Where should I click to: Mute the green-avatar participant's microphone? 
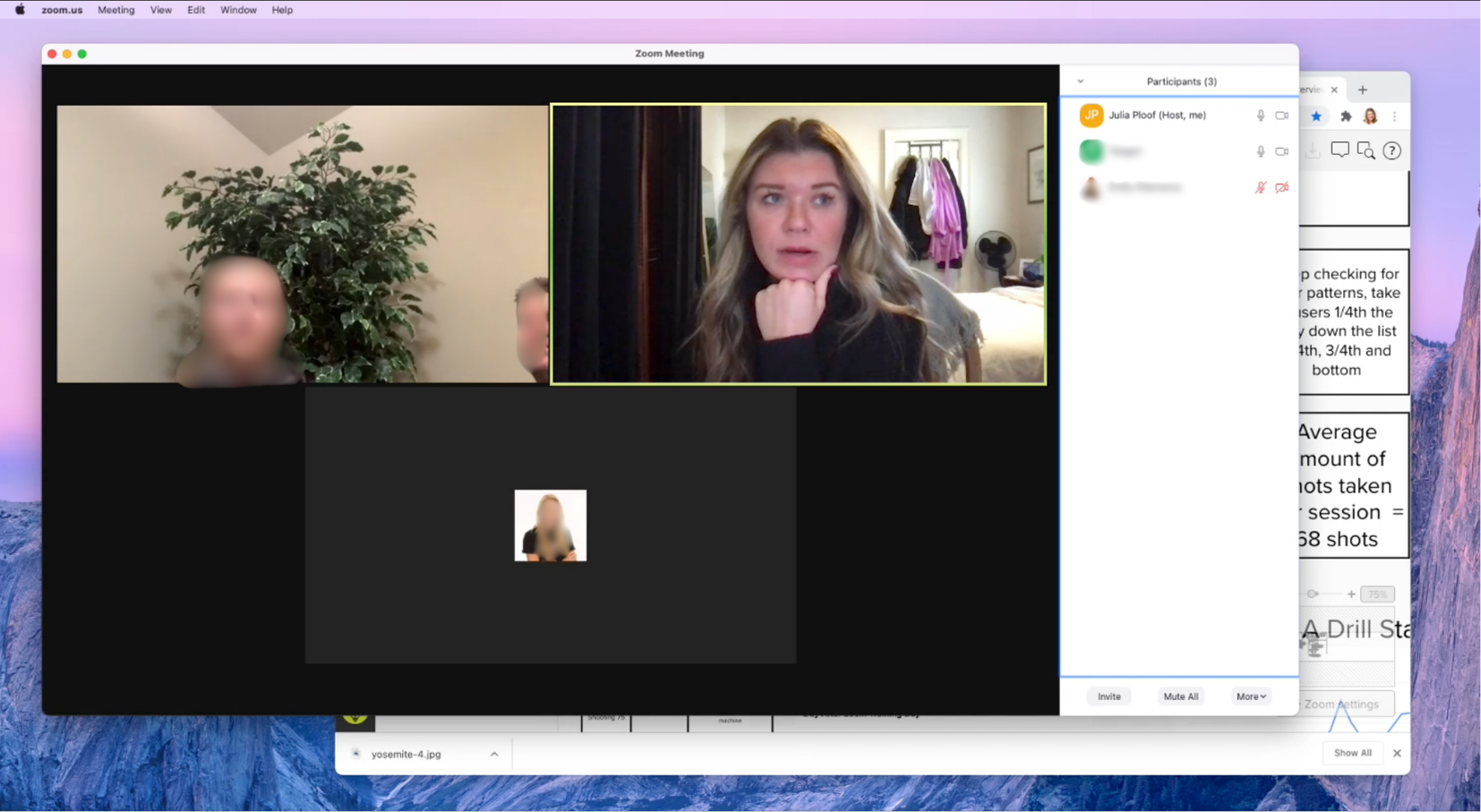tap(1260, 152)
